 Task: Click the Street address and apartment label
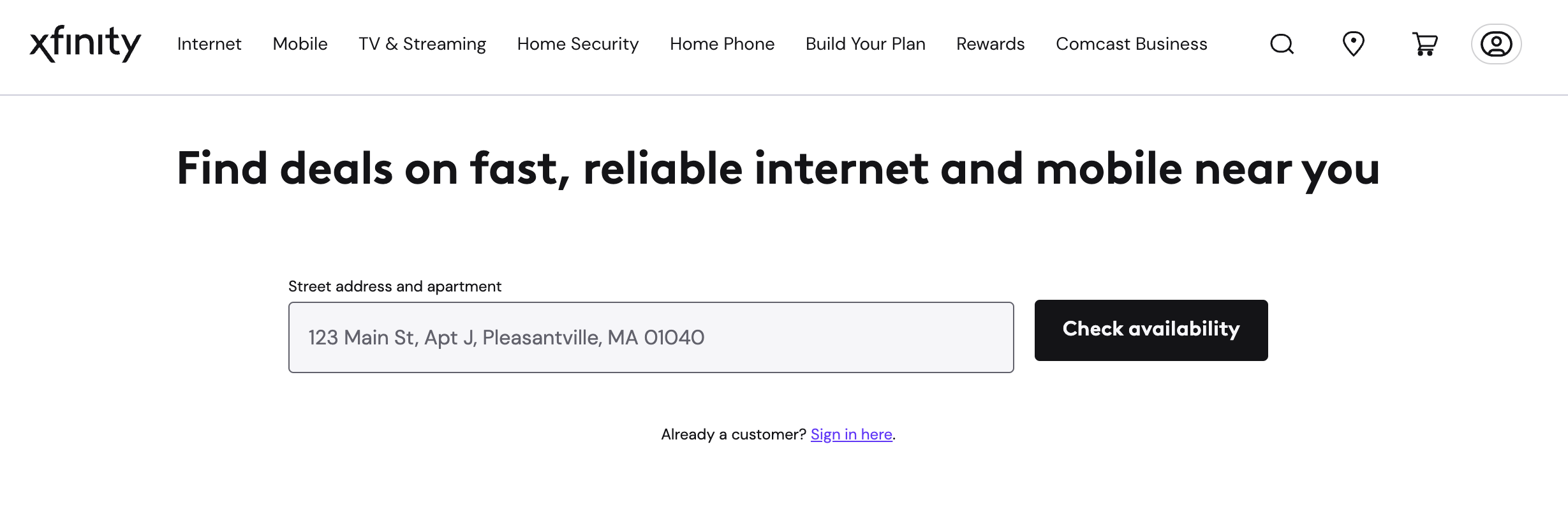click(395, 286)
